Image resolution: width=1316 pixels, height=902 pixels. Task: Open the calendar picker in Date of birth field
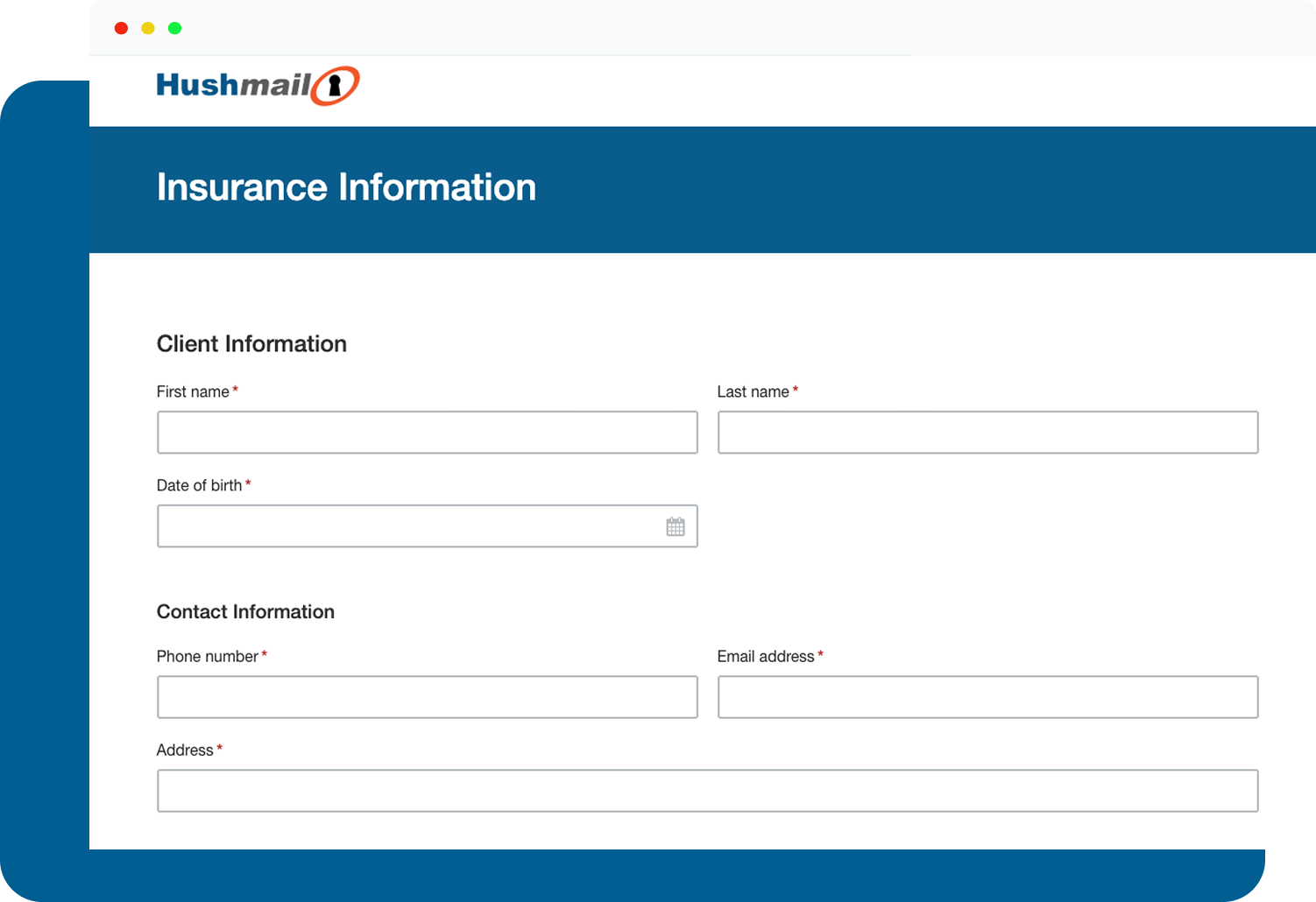click(675, 525)
